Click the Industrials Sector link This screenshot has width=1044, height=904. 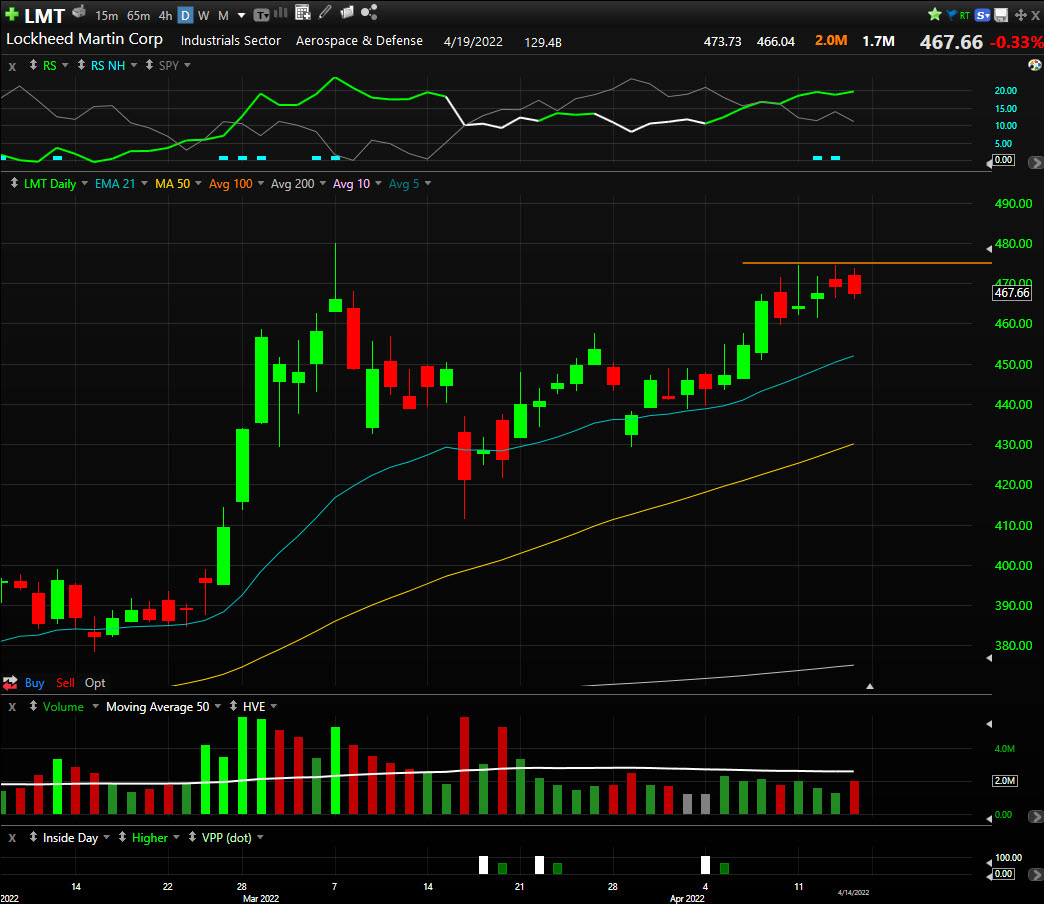(230, 41)
